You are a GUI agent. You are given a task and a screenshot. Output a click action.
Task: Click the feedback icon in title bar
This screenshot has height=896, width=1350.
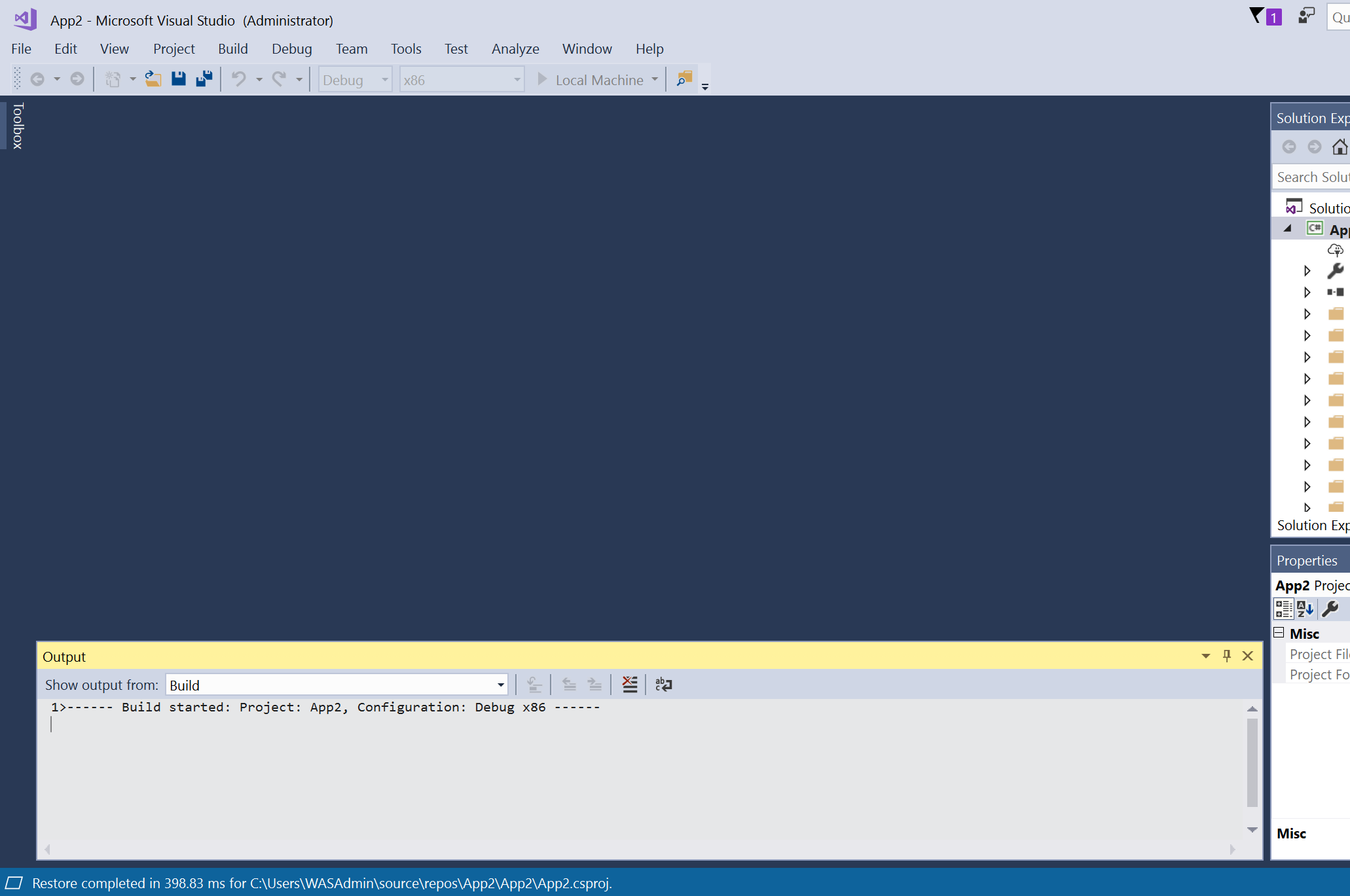(x=1307, y=15)
